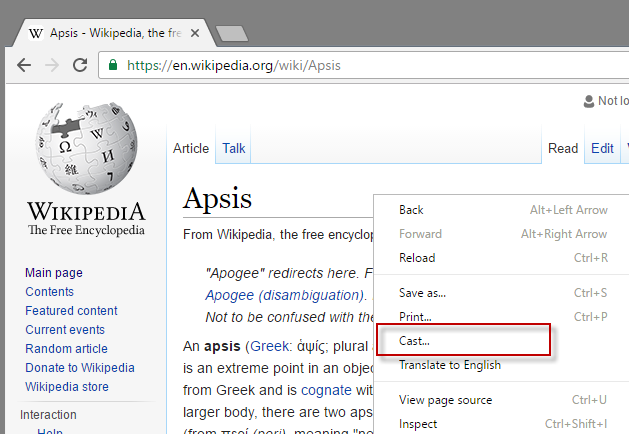
Task: Select the Read view tab
Action: pos(563,148)
